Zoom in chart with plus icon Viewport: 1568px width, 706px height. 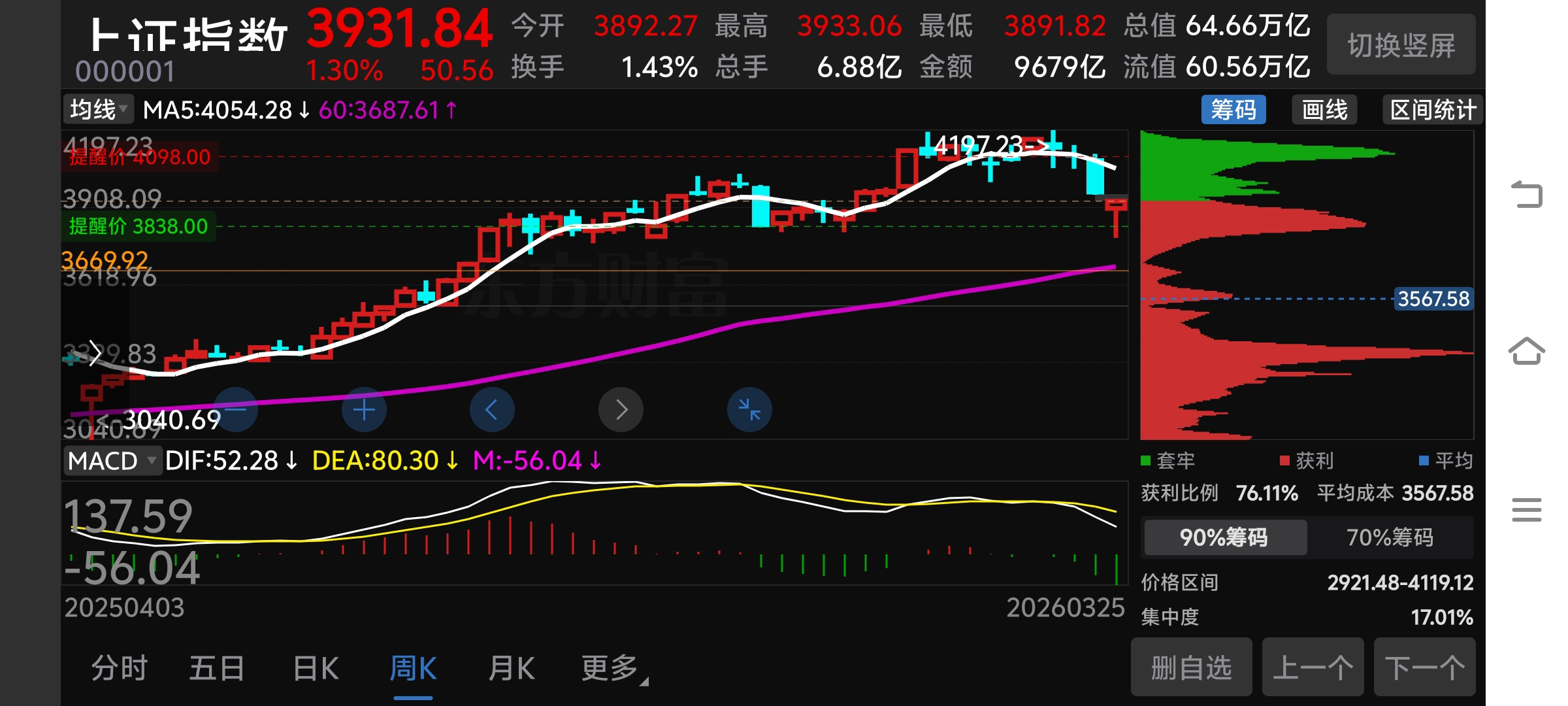coord(364,410)
